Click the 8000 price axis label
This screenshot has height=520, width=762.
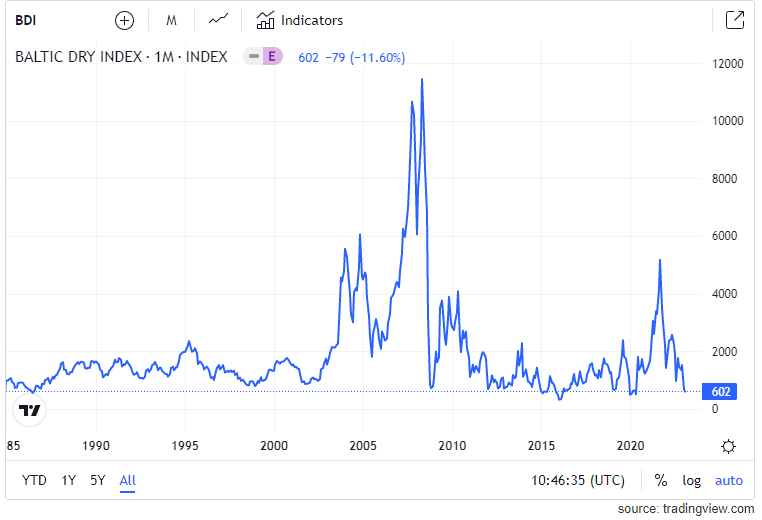click(x=724, y=179)
